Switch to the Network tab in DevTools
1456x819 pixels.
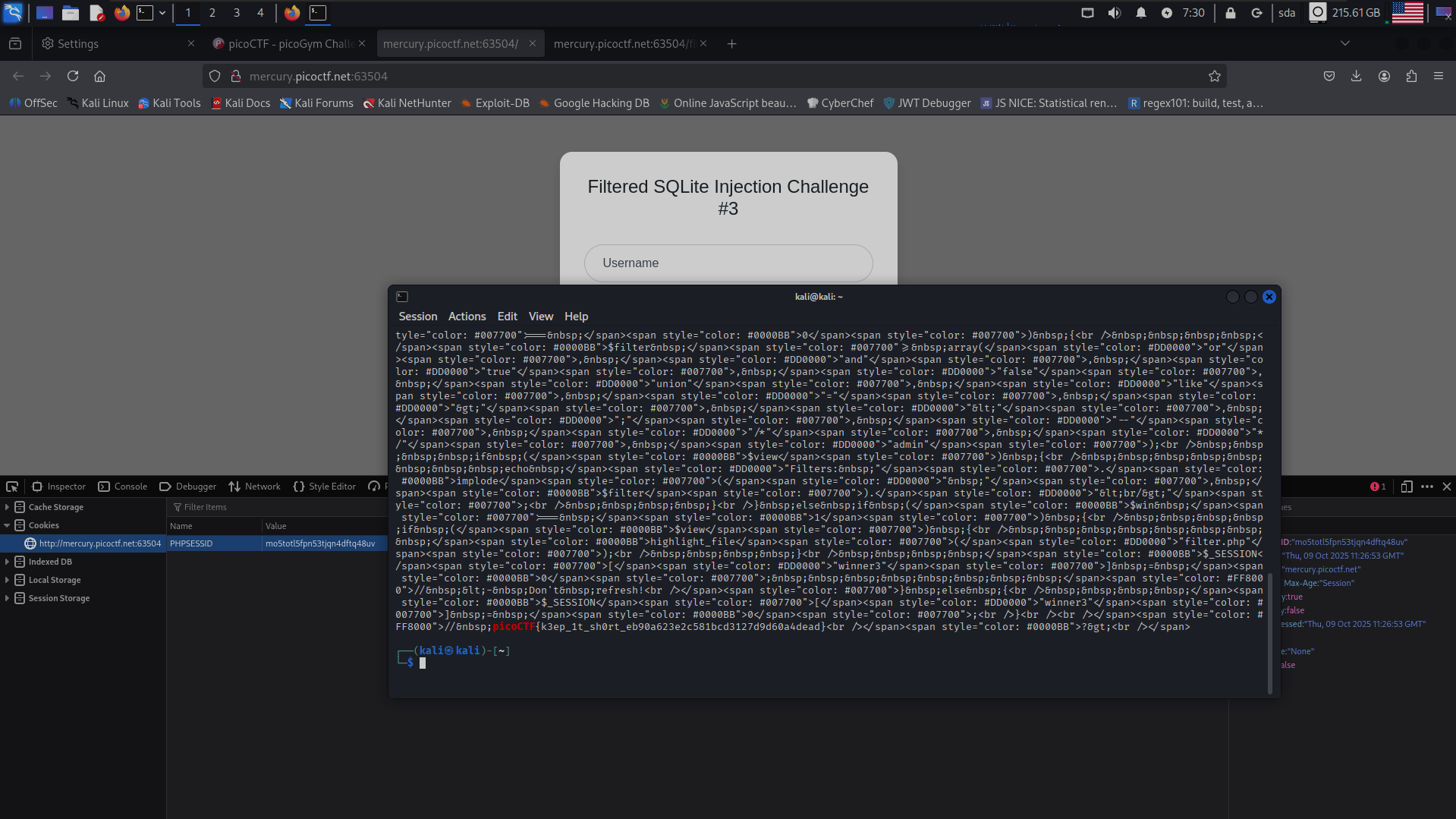255,487
